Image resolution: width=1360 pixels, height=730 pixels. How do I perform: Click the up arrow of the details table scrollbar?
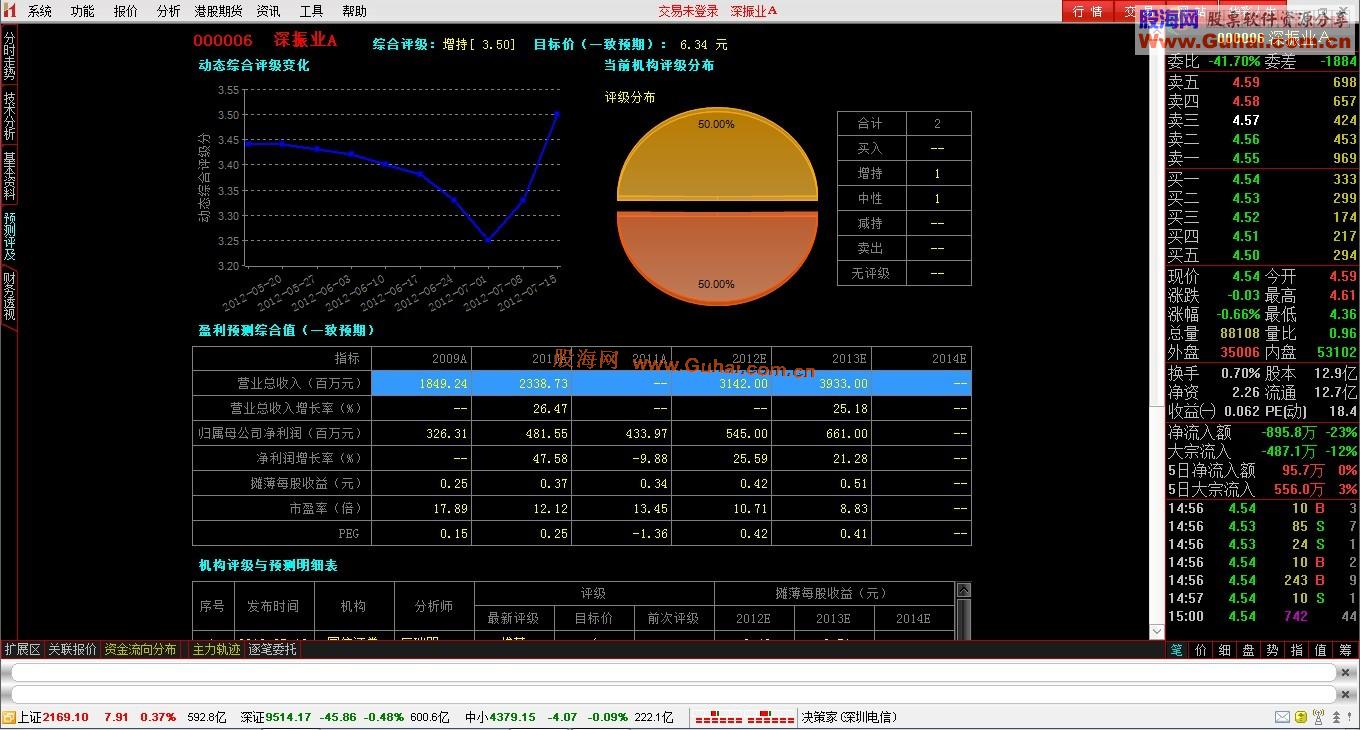coord(963,590)
